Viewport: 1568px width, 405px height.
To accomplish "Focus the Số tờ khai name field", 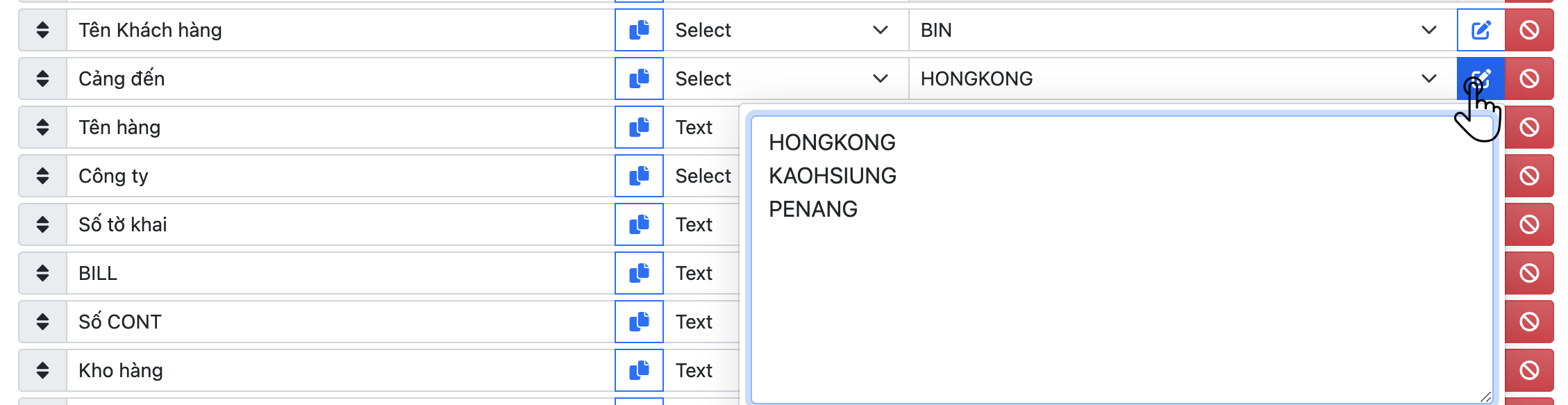I will (340, 224).
